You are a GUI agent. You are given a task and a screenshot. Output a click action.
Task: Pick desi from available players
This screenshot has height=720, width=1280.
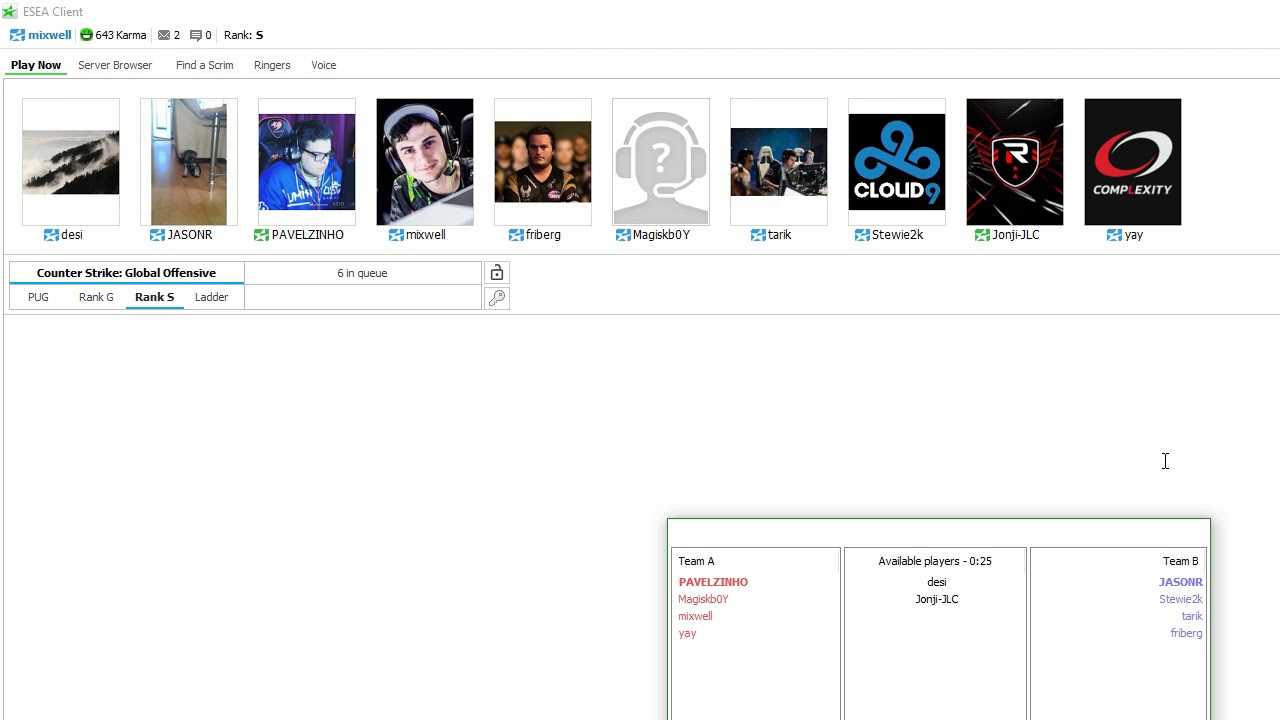pyautogui.click(x=937, y=582)
